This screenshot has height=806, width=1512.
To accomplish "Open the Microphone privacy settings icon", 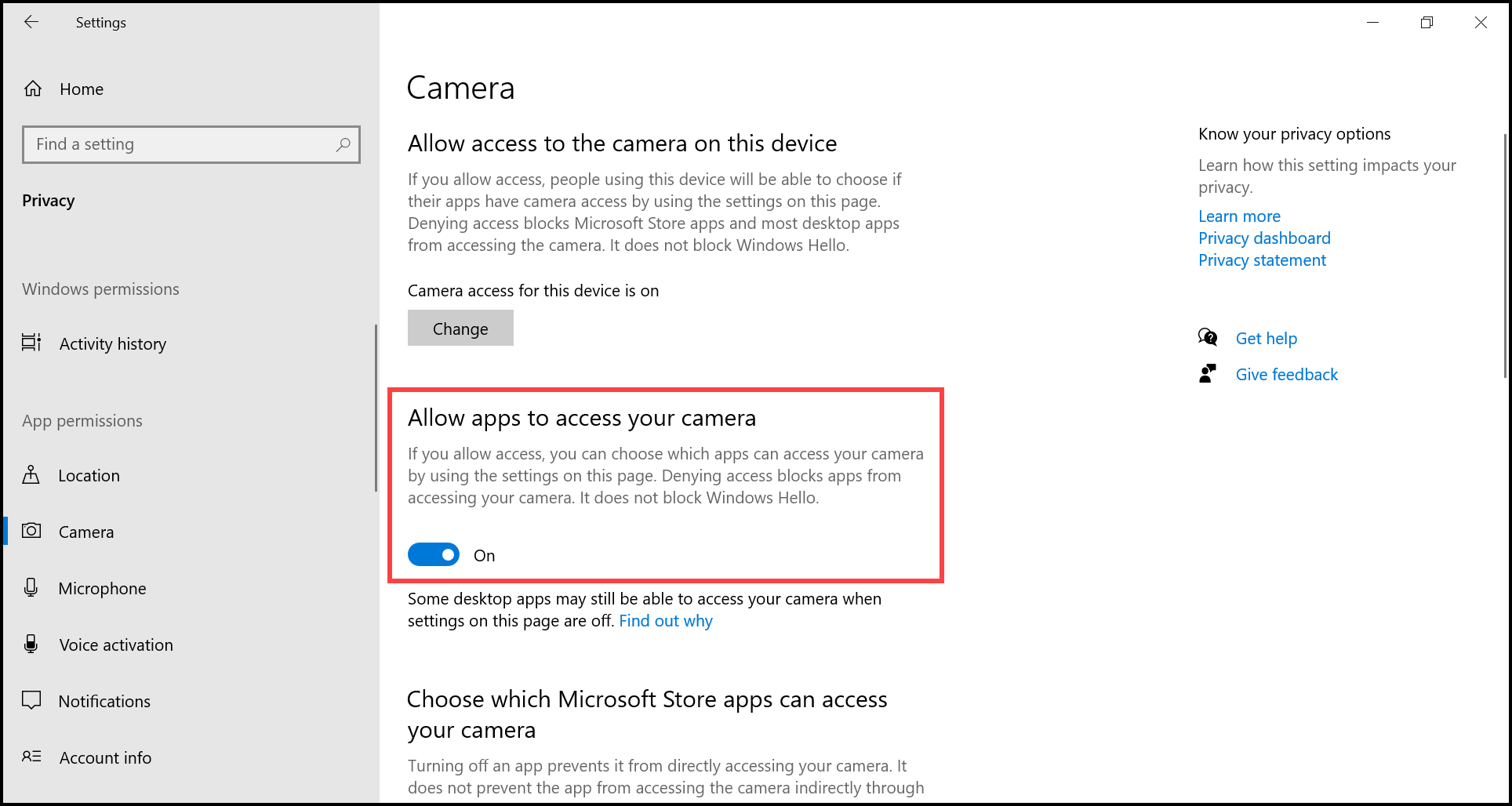I will click(x=31, y=587).
